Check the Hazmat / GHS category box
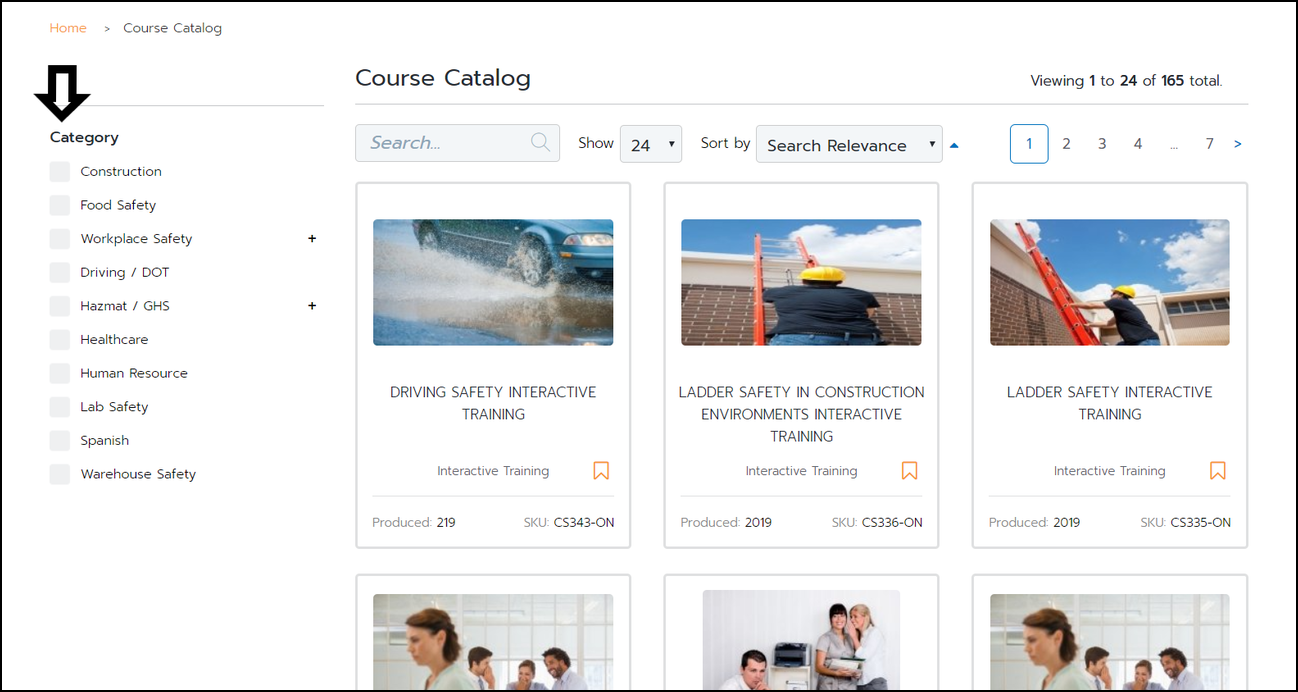 point(60,306)
